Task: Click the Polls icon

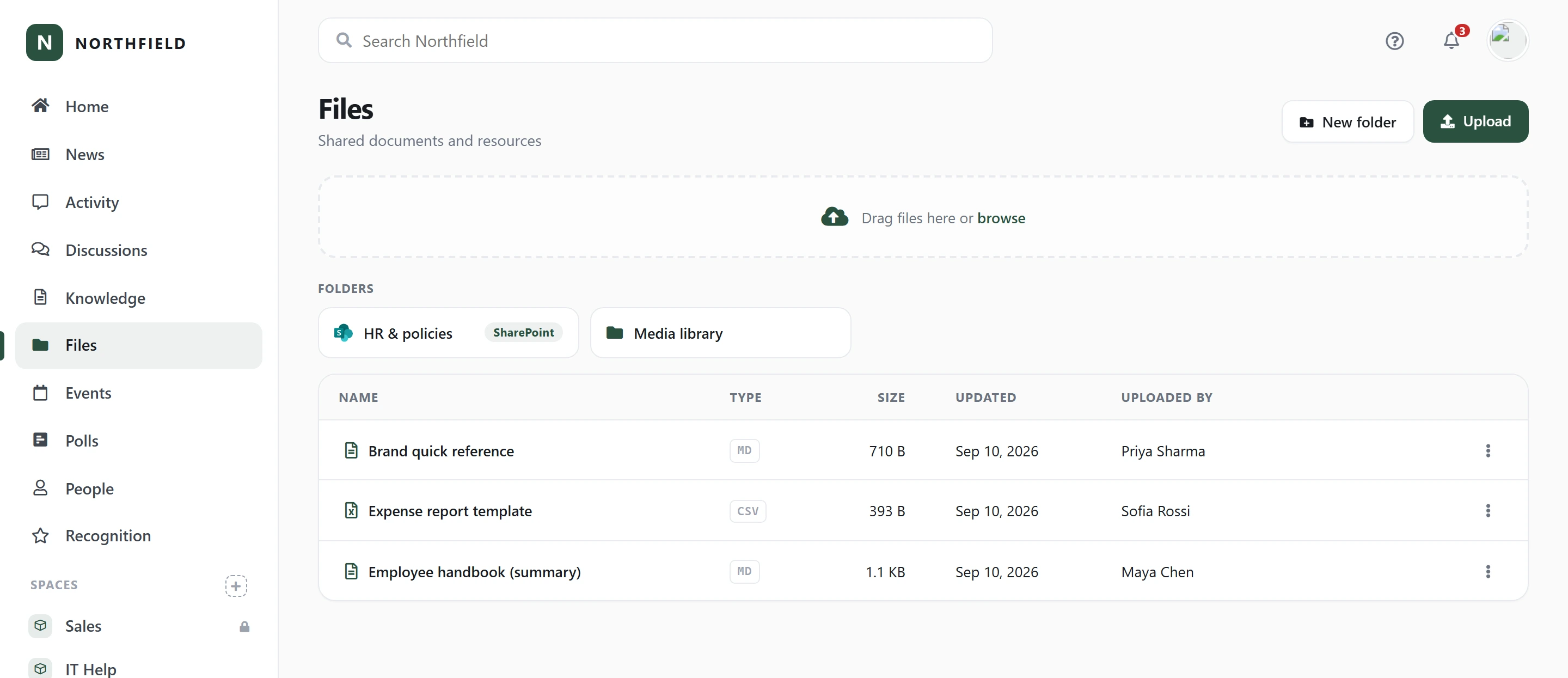Action: click(40, 440)
